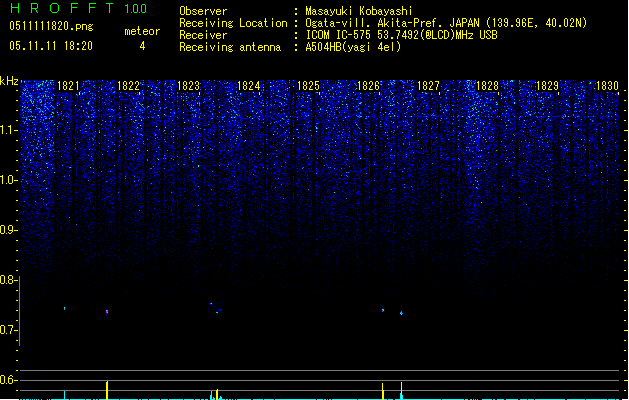Image resolution: width=629 pixels, height=400 pixels.
Task: Select the ICOM IC-575 53.7492 MHz receiver text
Action: 401,35
